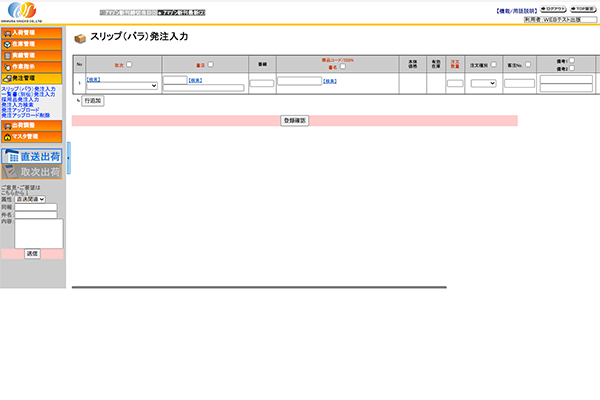Screen dimensions: 600x400
Task: Tick the 書店 column header checkbox
Action: tap(210, 64)
